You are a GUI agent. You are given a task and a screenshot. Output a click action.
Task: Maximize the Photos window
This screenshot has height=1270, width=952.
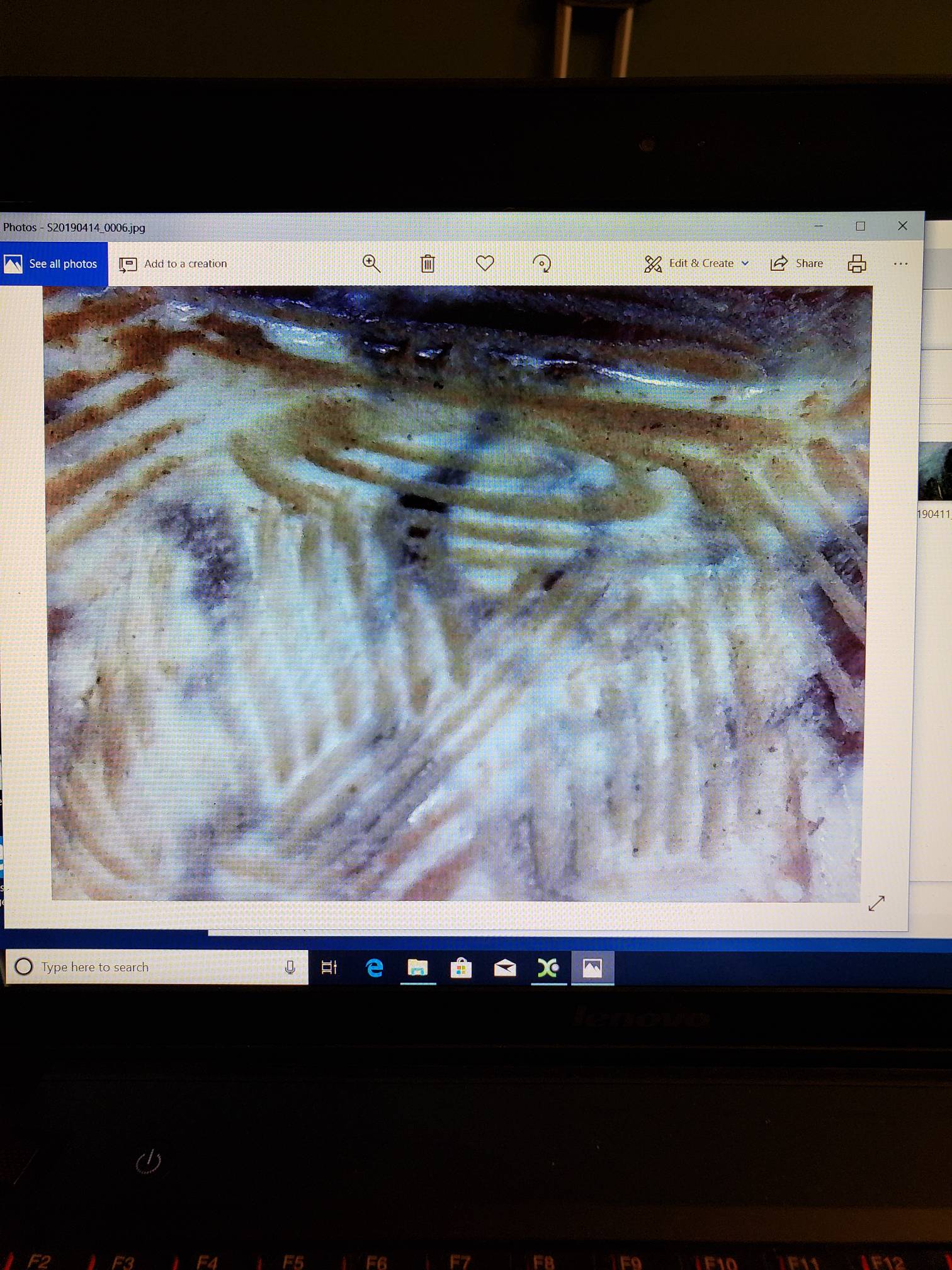pyautogui.click(x=860, y=226)
